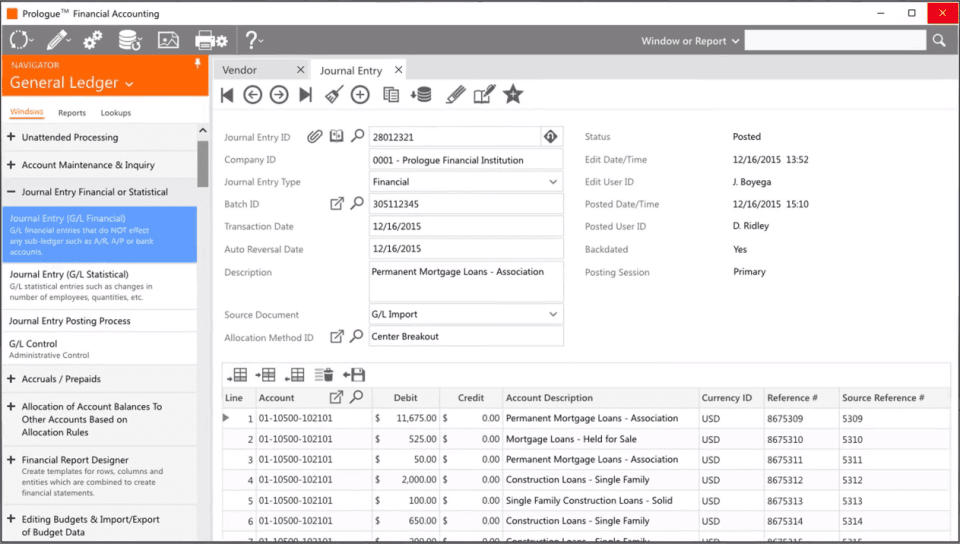This screenshot has width=960, height=544.
Task: Switch to Lookups navigator tab
Action: 116,113
